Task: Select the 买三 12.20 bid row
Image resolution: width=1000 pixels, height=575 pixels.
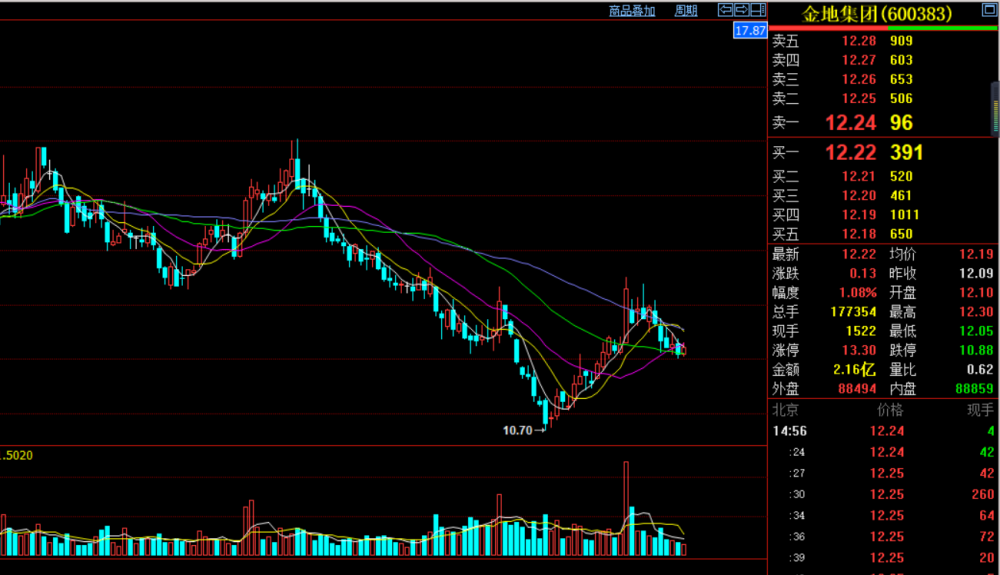Action: pos(882,195)
